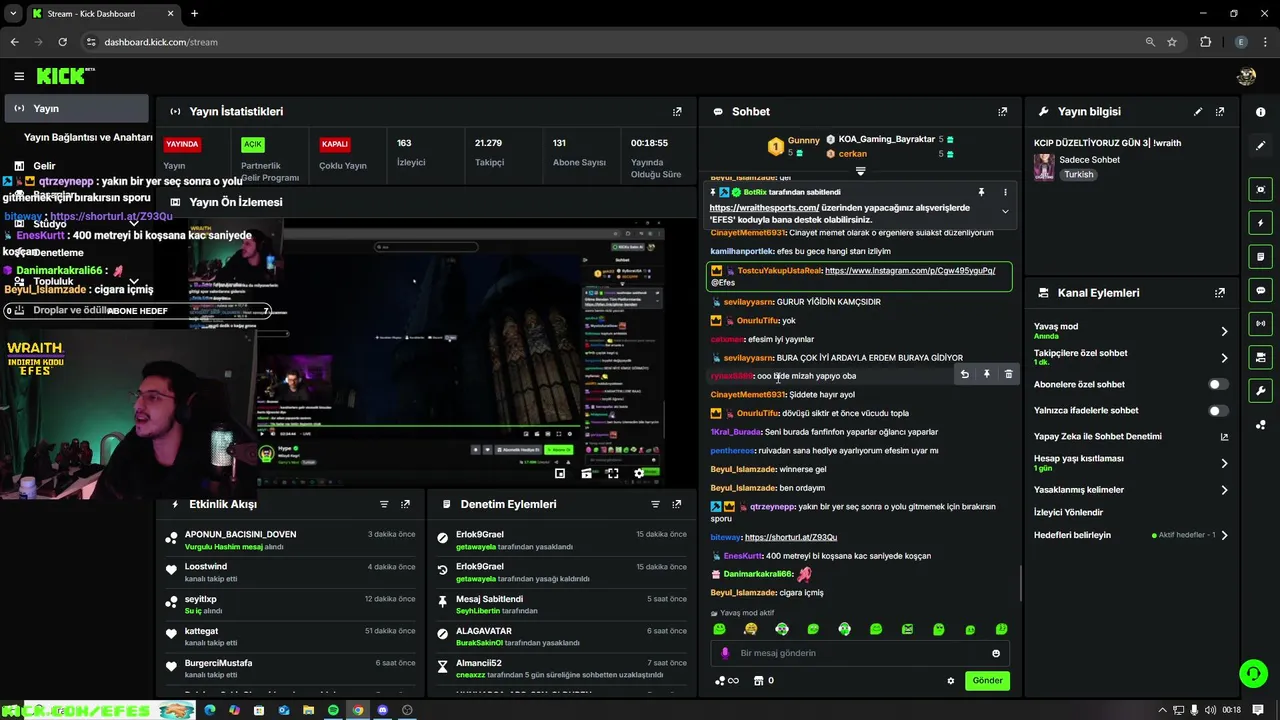The image size is (1280, 720).
Task: Open Yayın Bağlantısı ve Anahtarı sidebar item
Action: coord(88,137)
